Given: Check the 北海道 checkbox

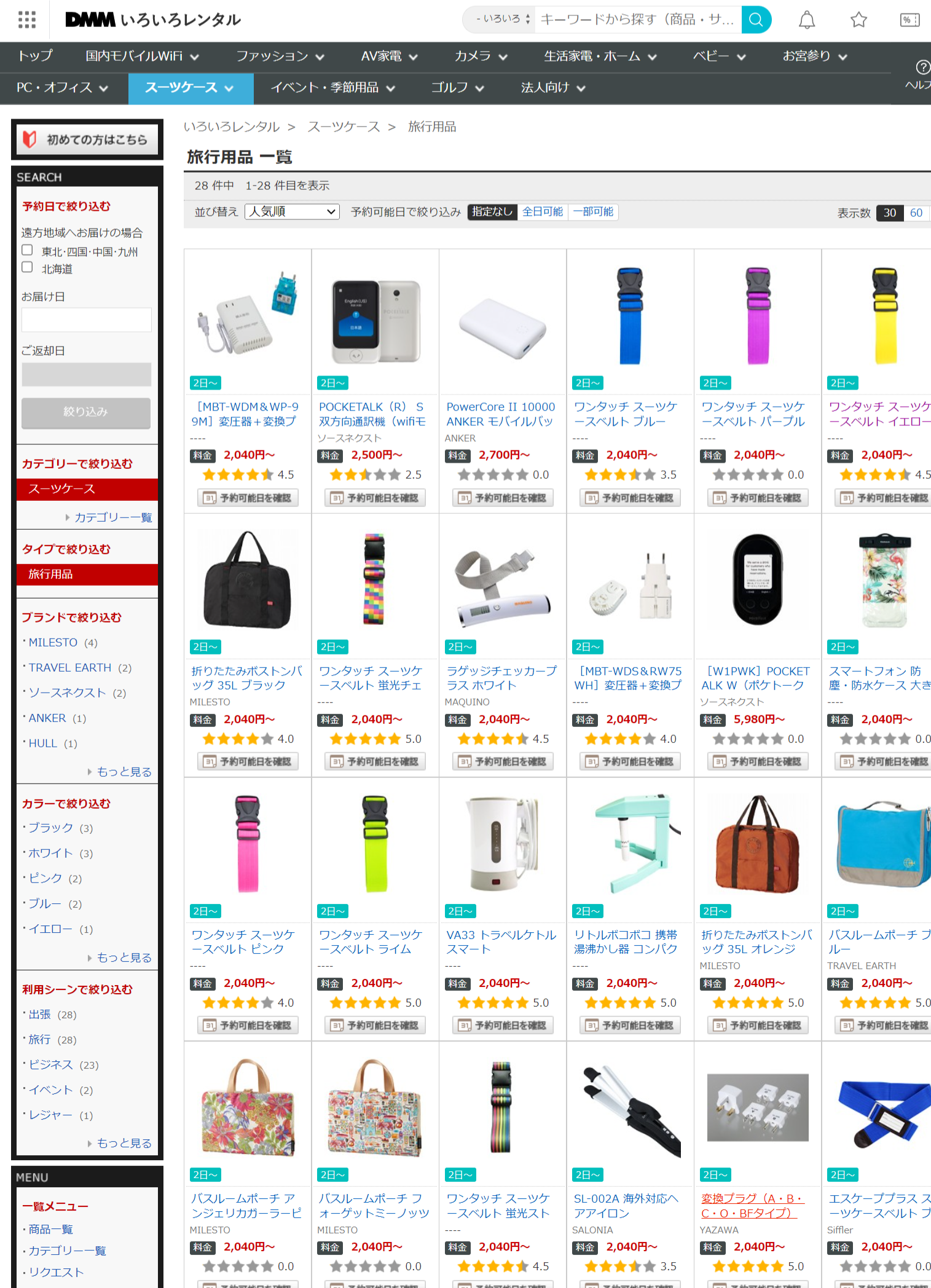Looking at the screenshot, I should 27,267.
